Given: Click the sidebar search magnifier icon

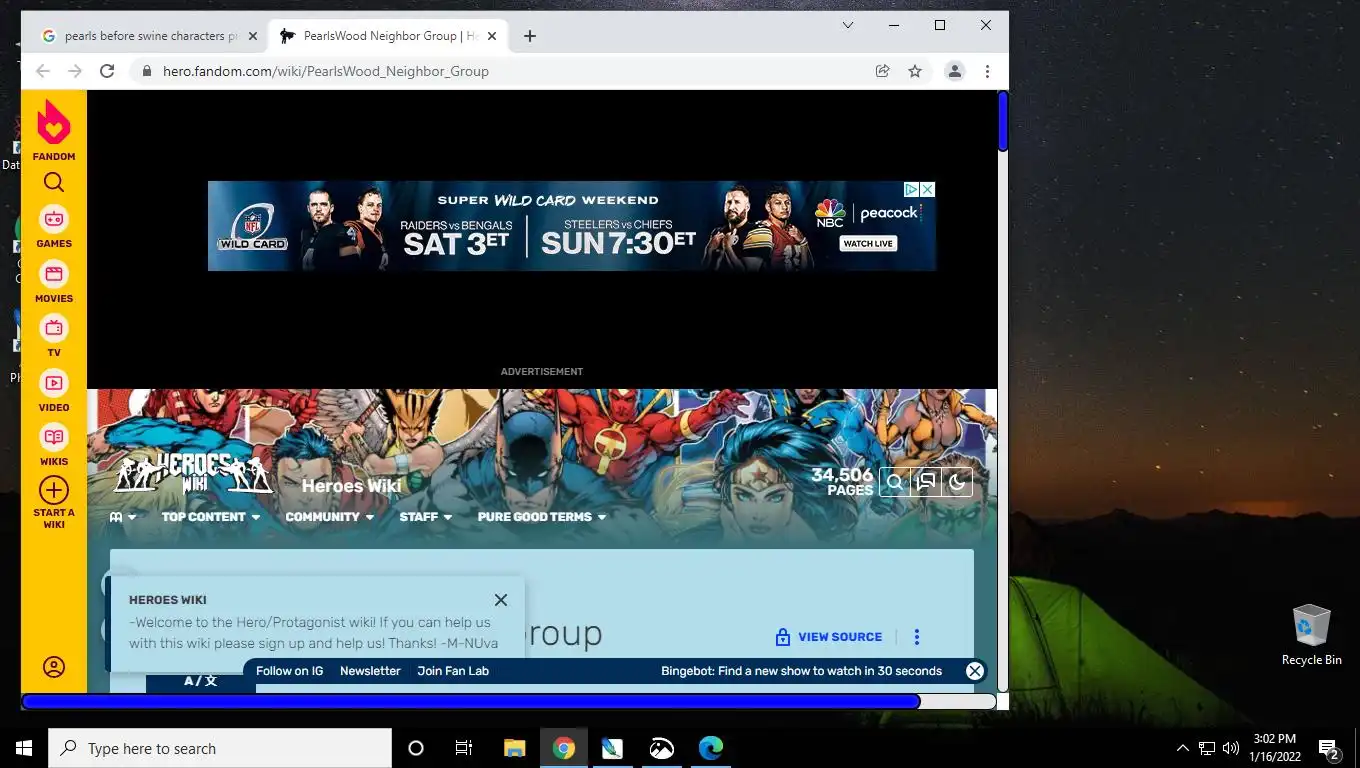Looking at the screenshot, I should click(54, 182).
